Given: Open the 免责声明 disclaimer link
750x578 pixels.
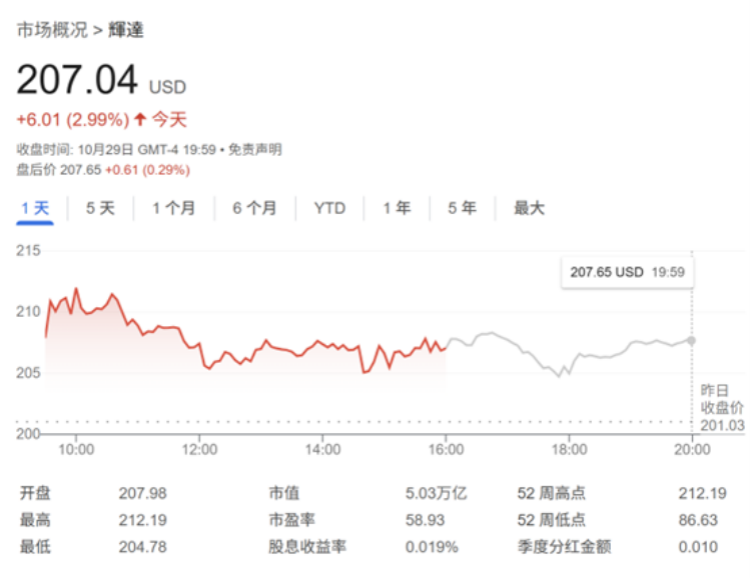Looking at the screenshot, I should coord(254,149).
